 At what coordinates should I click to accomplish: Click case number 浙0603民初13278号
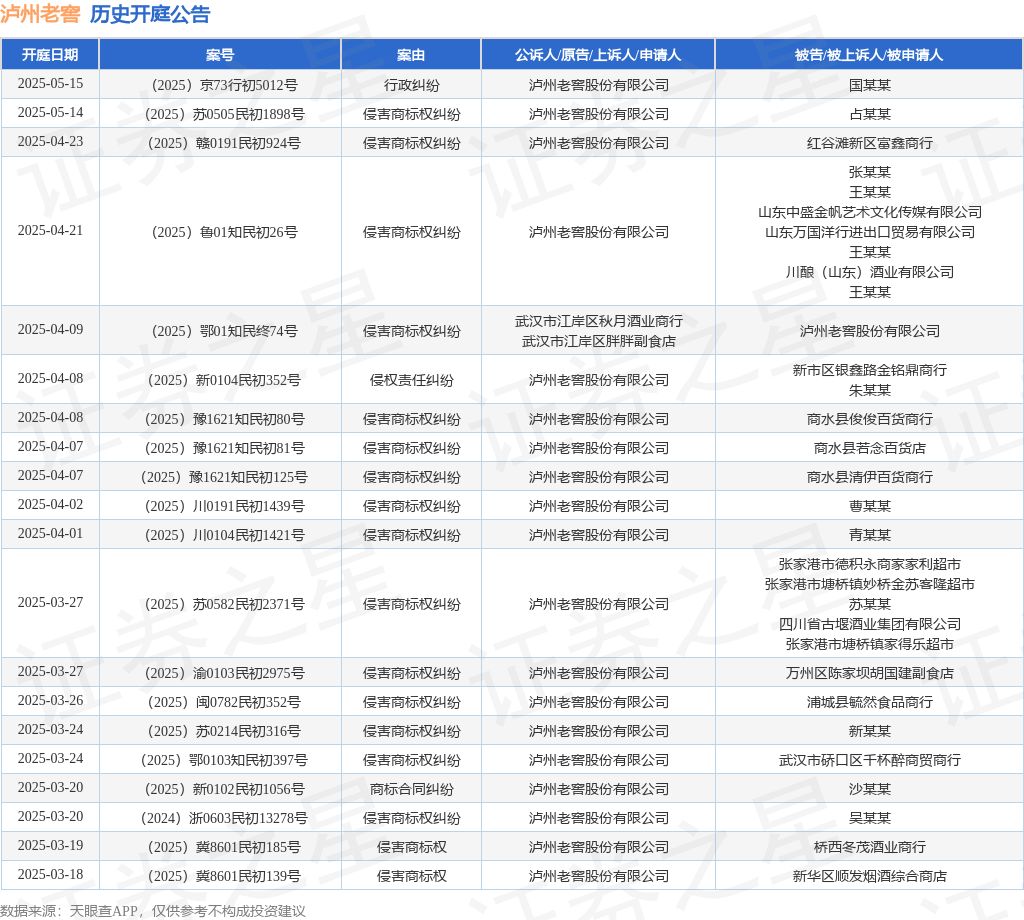(224, 819)
